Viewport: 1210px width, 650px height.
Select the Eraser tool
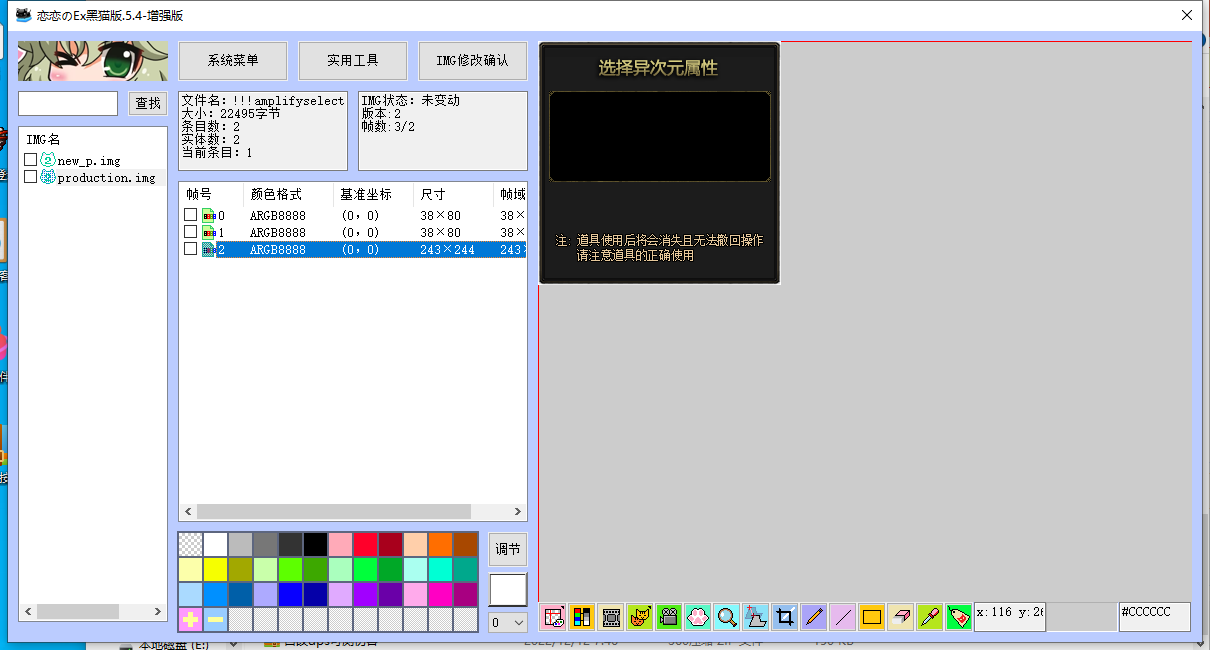click(900, 617)
